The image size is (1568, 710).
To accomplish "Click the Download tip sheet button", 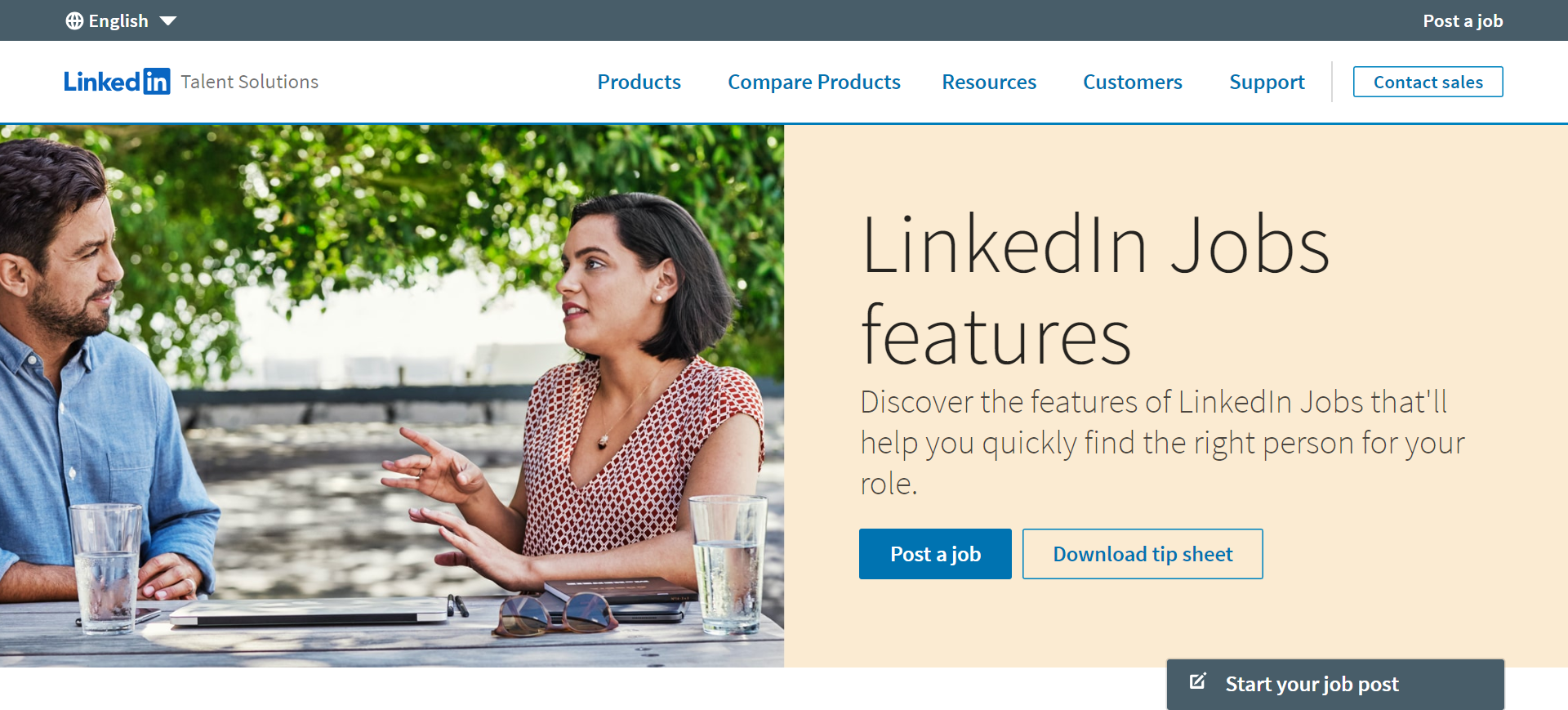I will 1143,554.
